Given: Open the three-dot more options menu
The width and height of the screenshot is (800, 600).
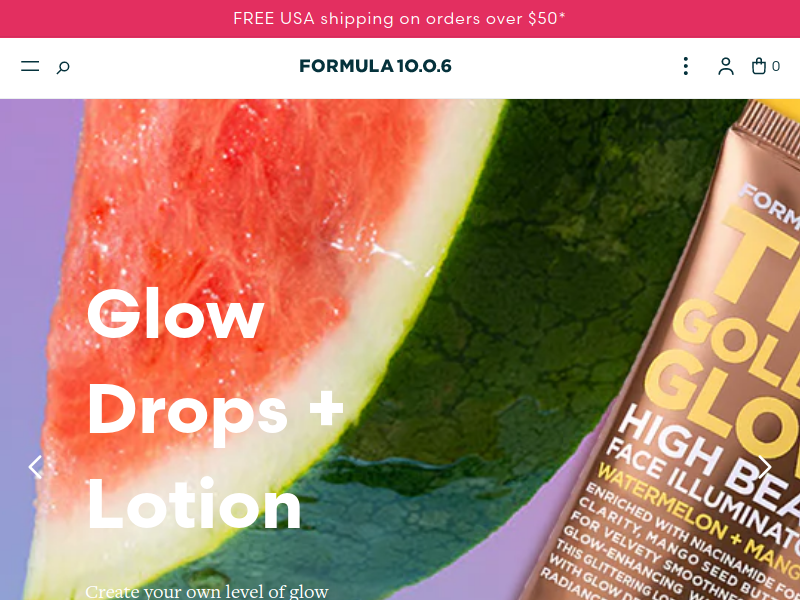Looking at the screenshot, I should [x=686, y=66].
